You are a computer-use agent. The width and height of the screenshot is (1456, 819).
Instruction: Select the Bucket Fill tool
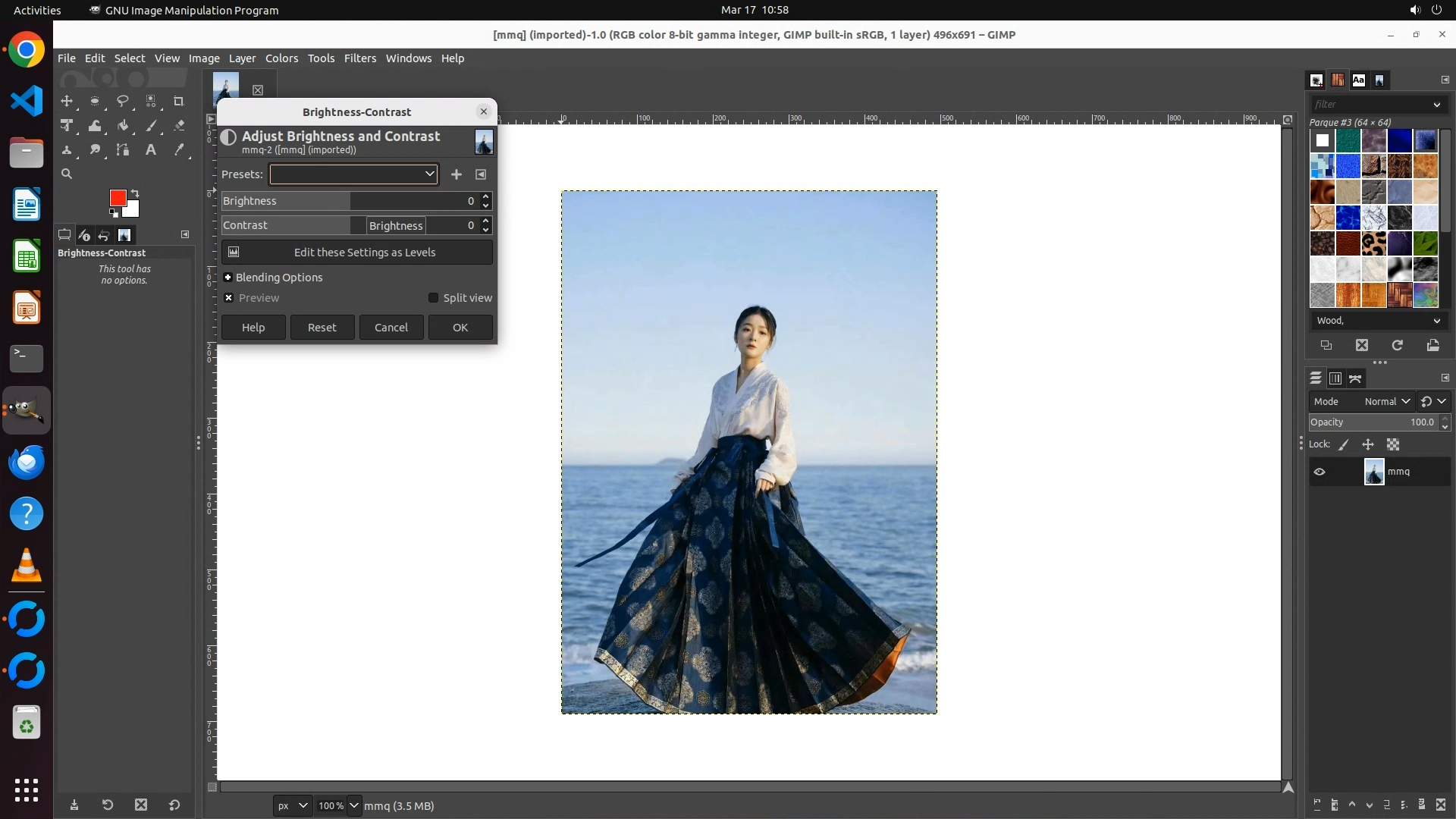click(x=123, y=126)
